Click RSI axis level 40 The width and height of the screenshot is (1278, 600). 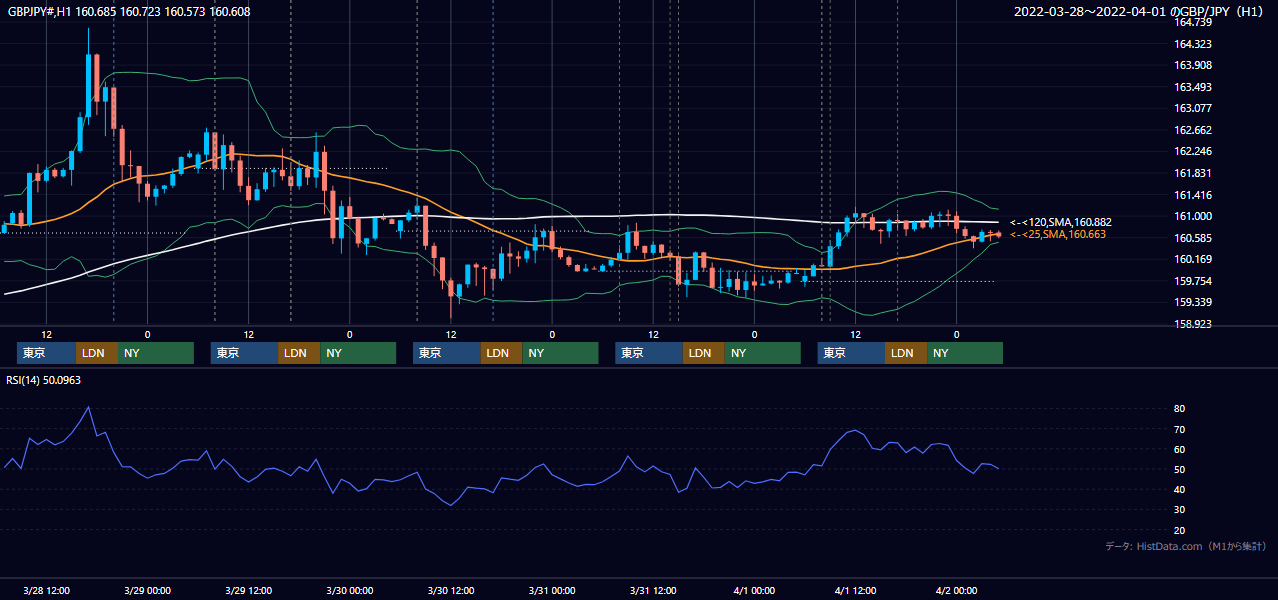(x=1180, y=490)
